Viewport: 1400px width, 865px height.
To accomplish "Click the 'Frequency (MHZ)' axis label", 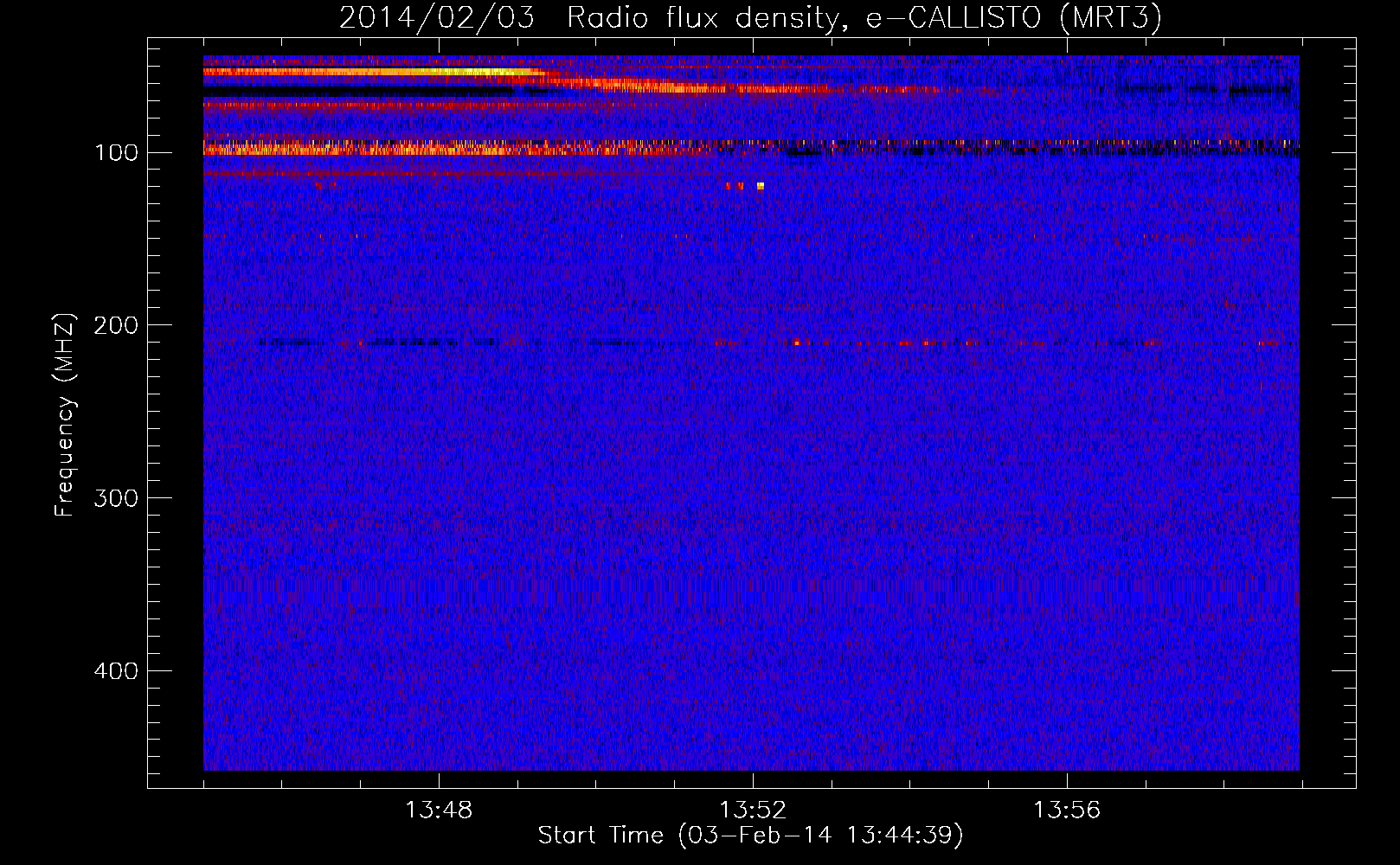I will pyautogui.click(x=65, y=414).
